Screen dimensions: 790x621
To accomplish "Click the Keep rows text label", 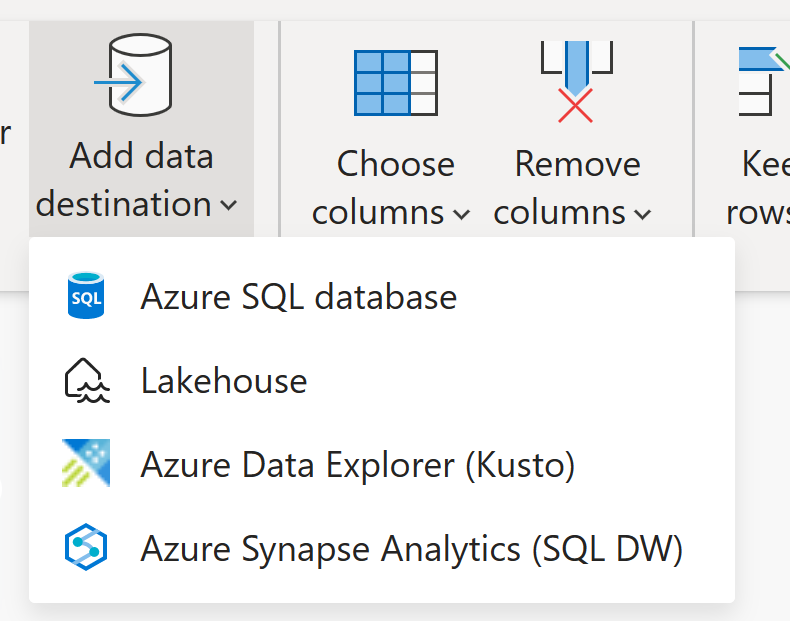I will (765, 188).
